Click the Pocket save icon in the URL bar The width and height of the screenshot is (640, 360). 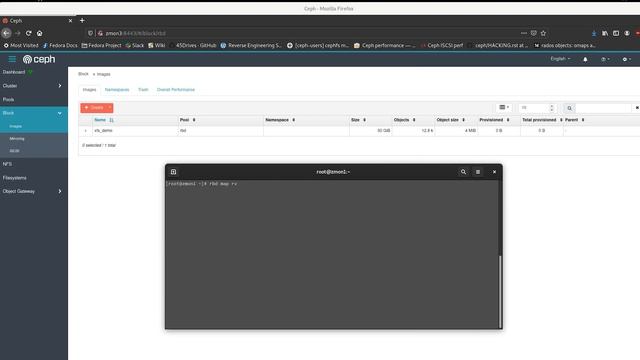click(533, 33)
